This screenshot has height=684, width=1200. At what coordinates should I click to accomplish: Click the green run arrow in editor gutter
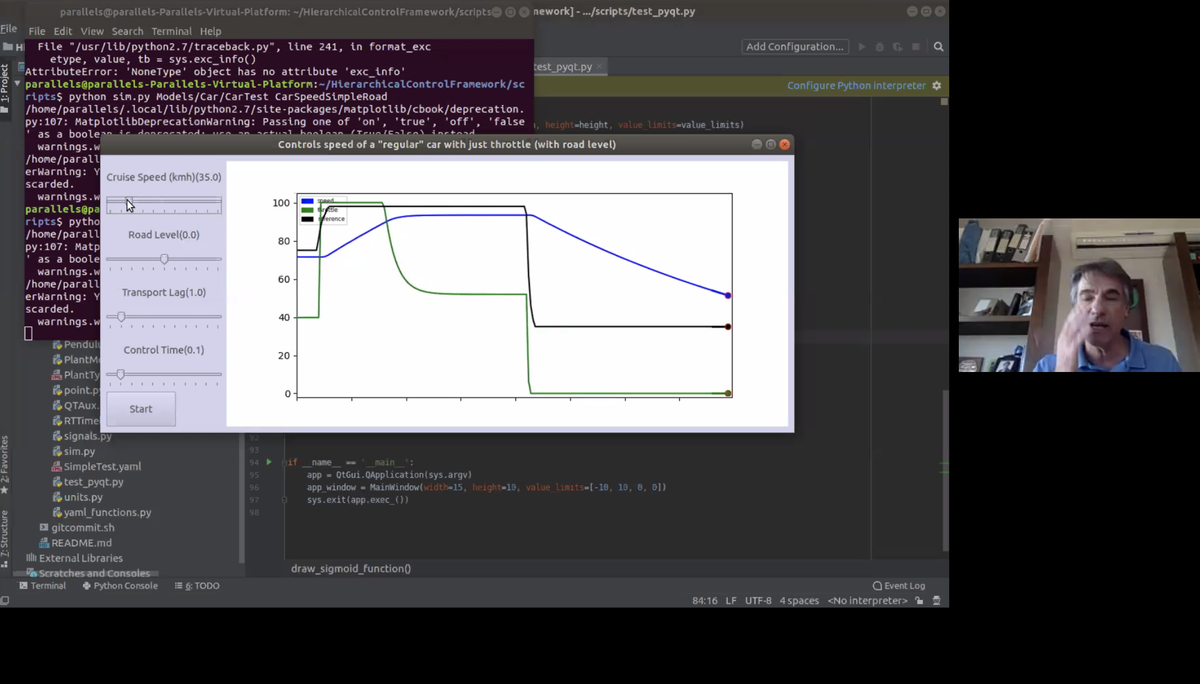click(x=268, y=463)
